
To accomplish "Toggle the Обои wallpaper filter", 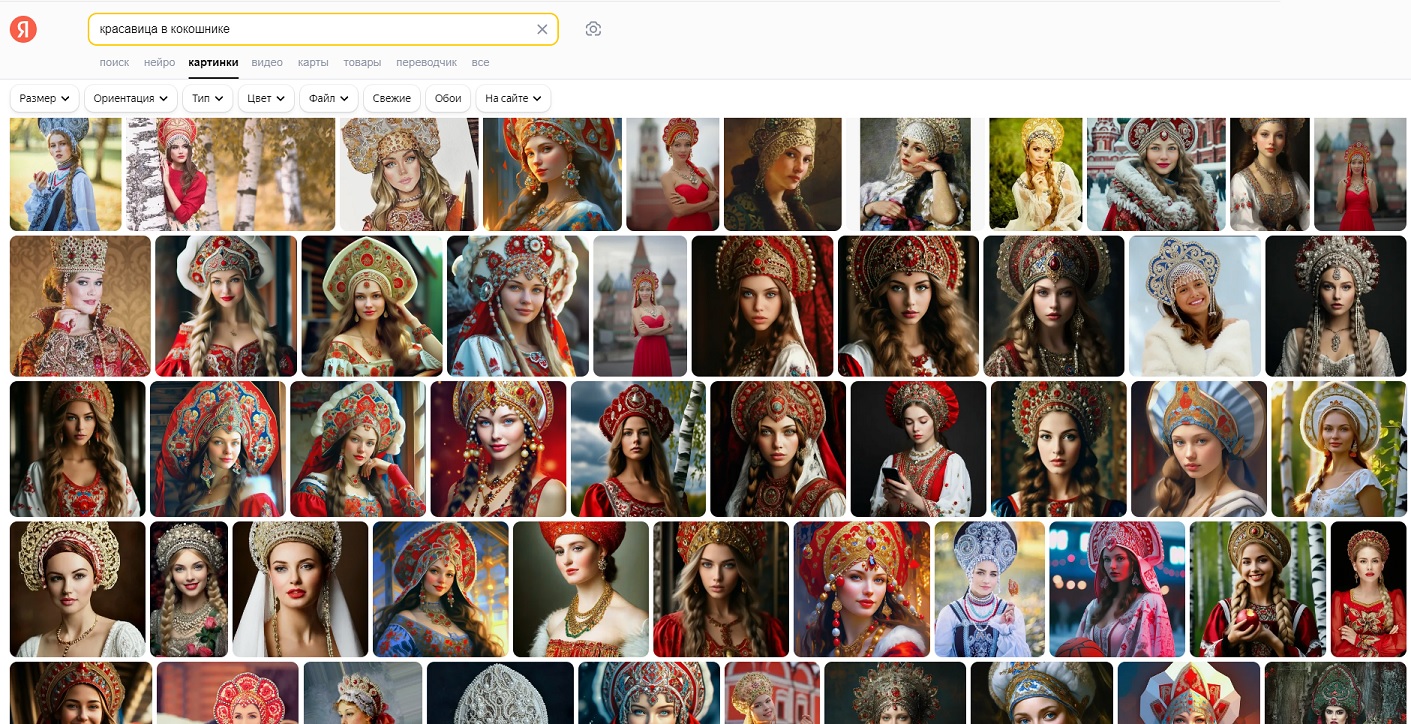I will coord(448,98).
